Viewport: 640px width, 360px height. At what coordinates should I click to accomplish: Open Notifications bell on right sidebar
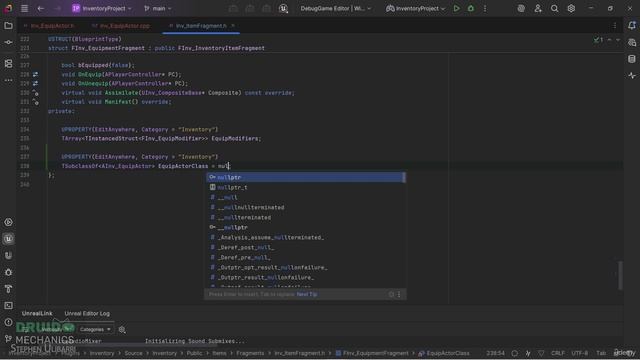click(x=632, y=26)
